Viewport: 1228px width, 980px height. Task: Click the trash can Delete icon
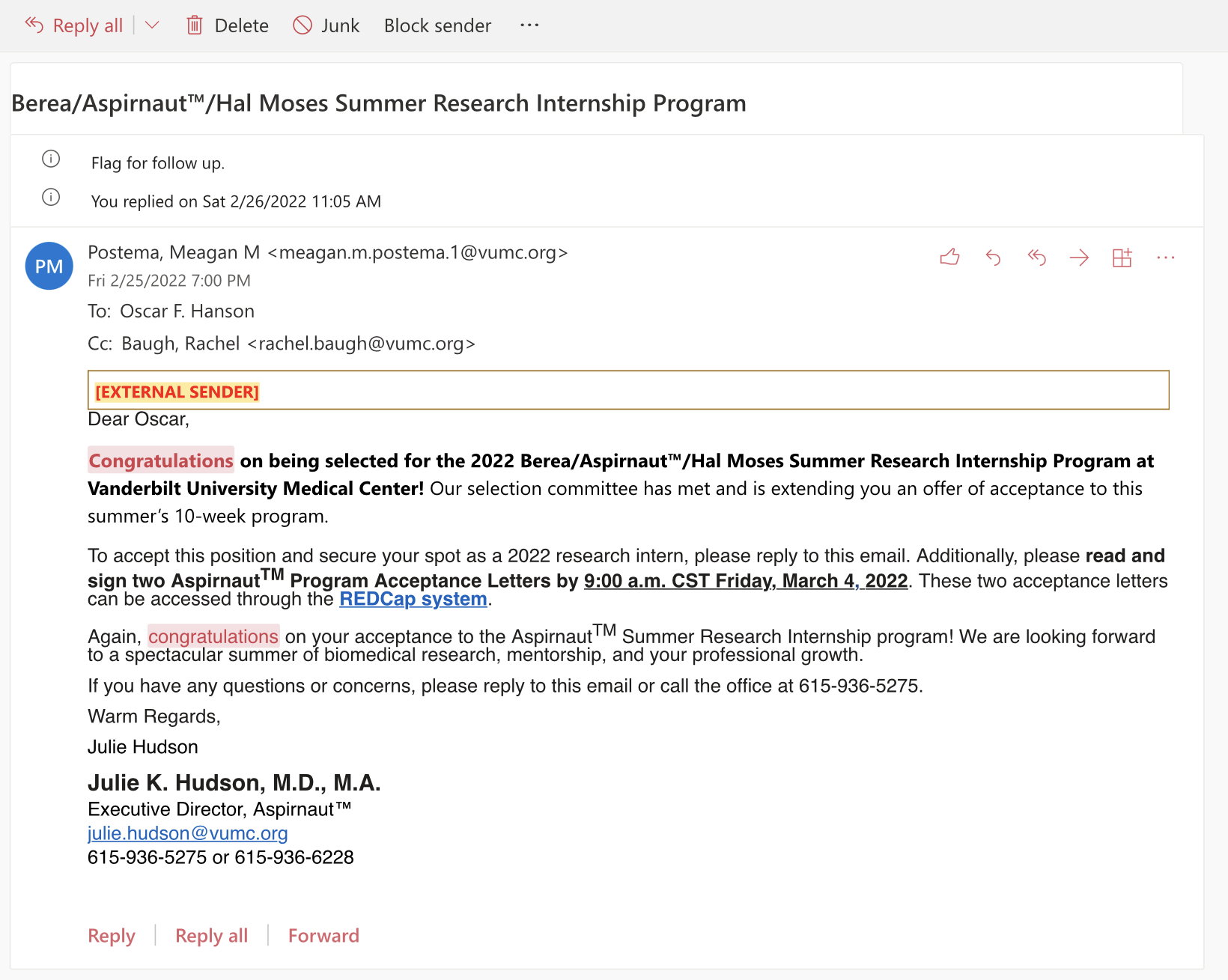pos(195,25)
